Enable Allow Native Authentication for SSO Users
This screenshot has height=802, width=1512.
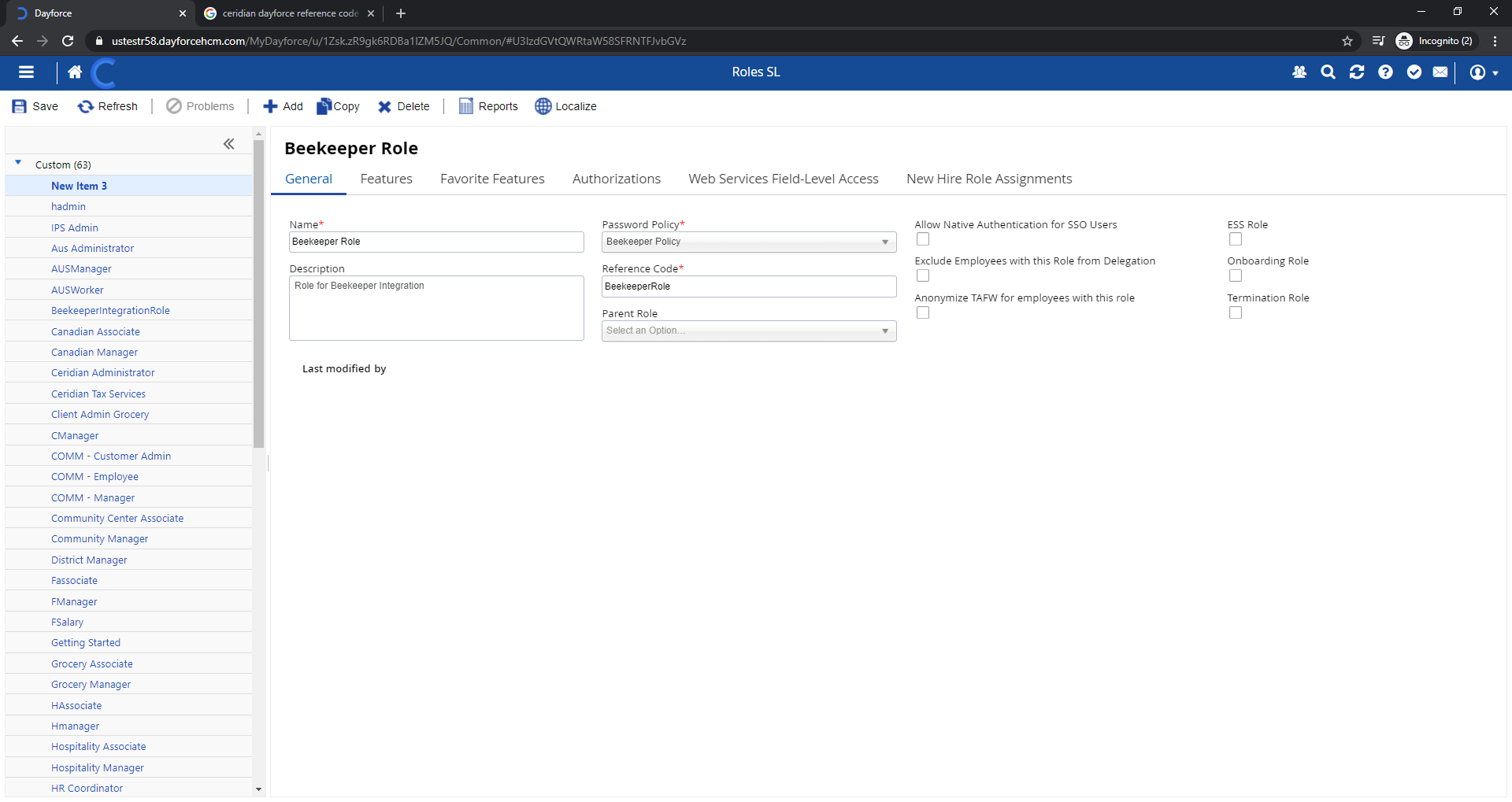tap(923, 239)
